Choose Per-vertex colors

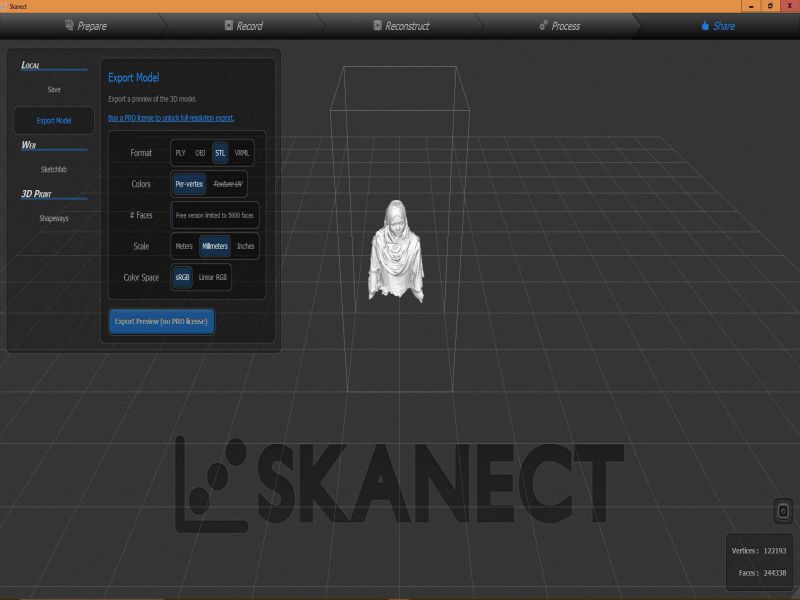point(189,184)
